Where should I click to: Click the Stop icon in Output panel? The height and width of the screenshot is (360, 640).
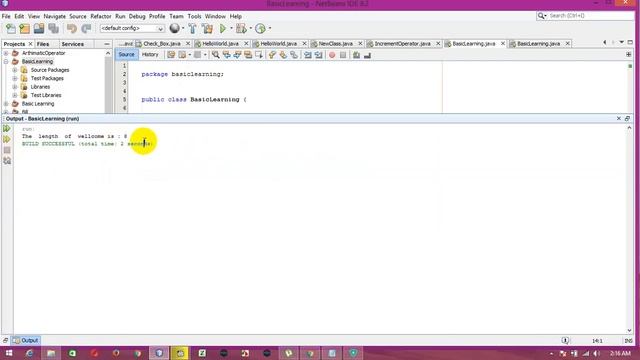pos(7,150)
